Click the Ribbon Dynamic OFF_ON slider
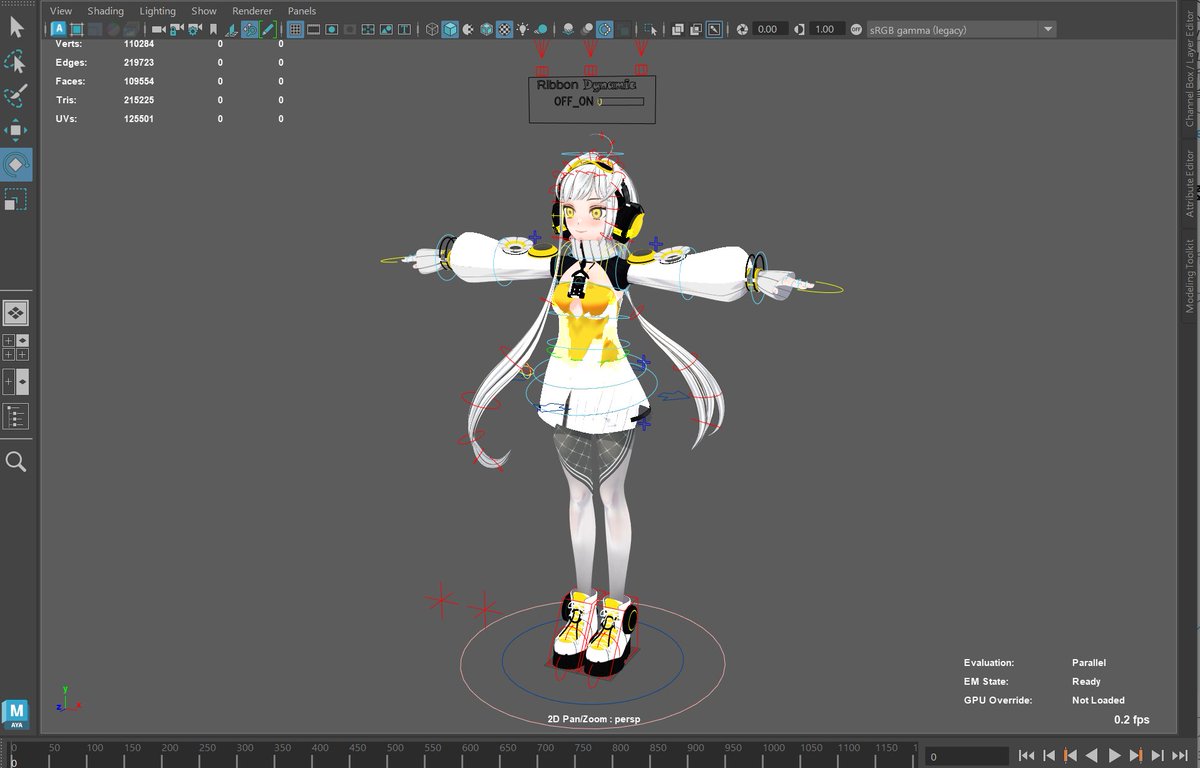Viewport: 1200px width, 768px height. coord(620,102)
